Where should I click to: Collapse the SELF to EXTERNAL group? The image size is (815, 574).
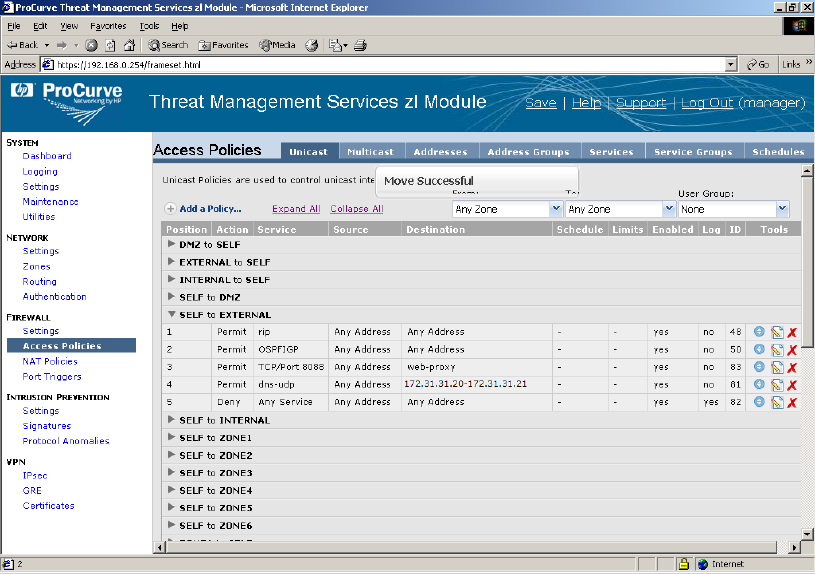[x=171, y=314]
